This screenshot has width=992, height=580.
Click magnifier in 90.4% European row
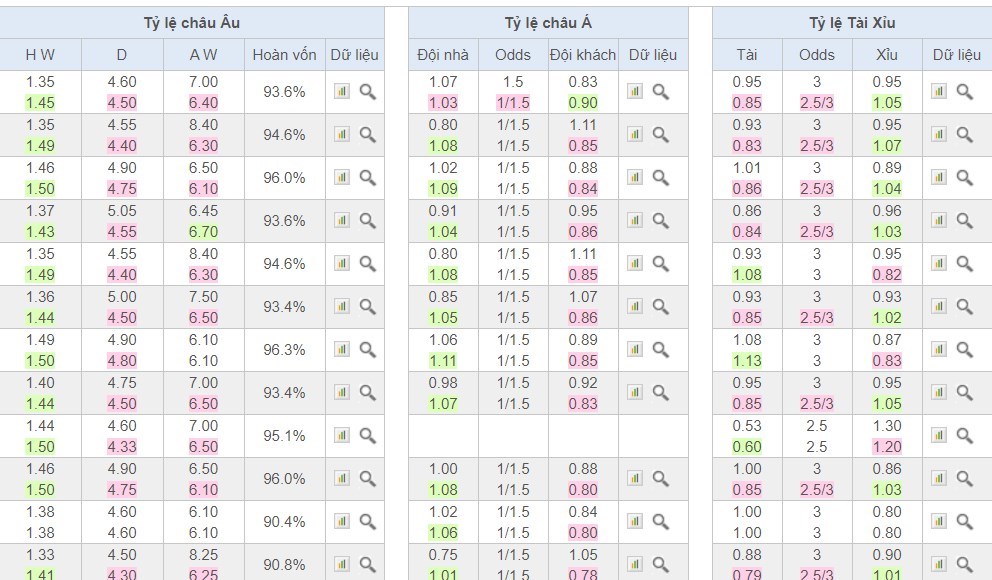tap(368, 522)
